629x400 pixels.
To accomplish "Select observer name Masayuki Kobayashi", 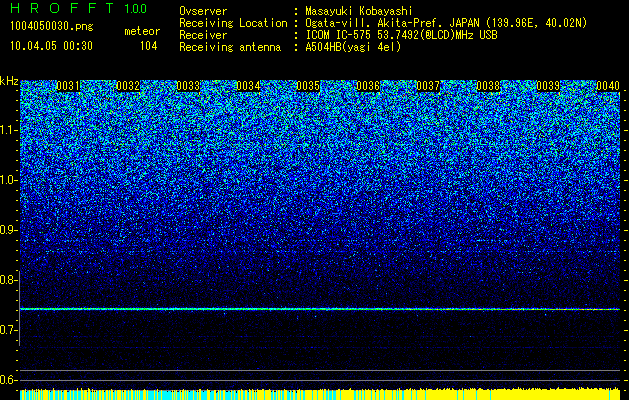I will [x=359, y=11].
